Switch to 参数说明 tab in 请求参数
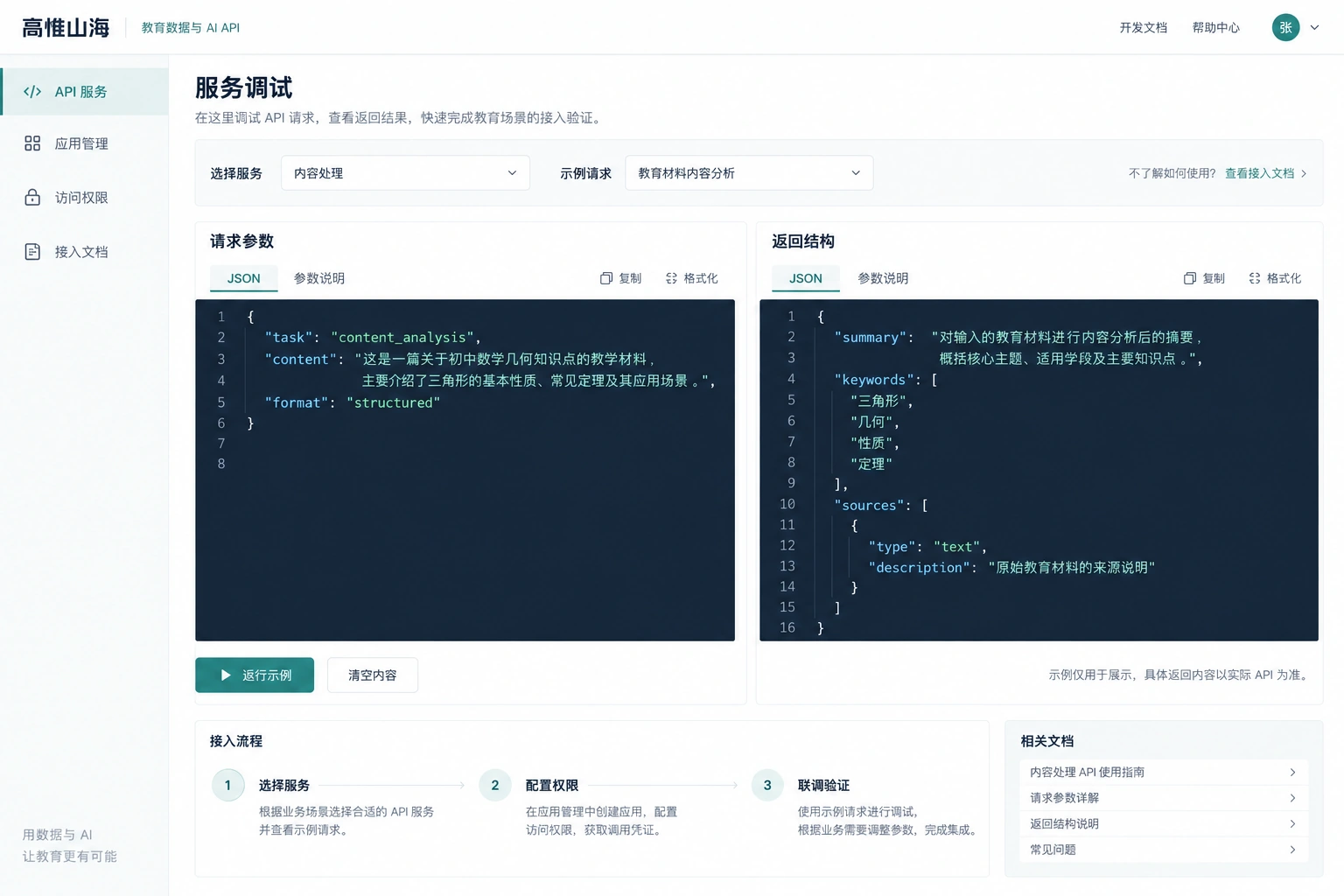Screen dimensions: 1344x896 tap(319, 278)
